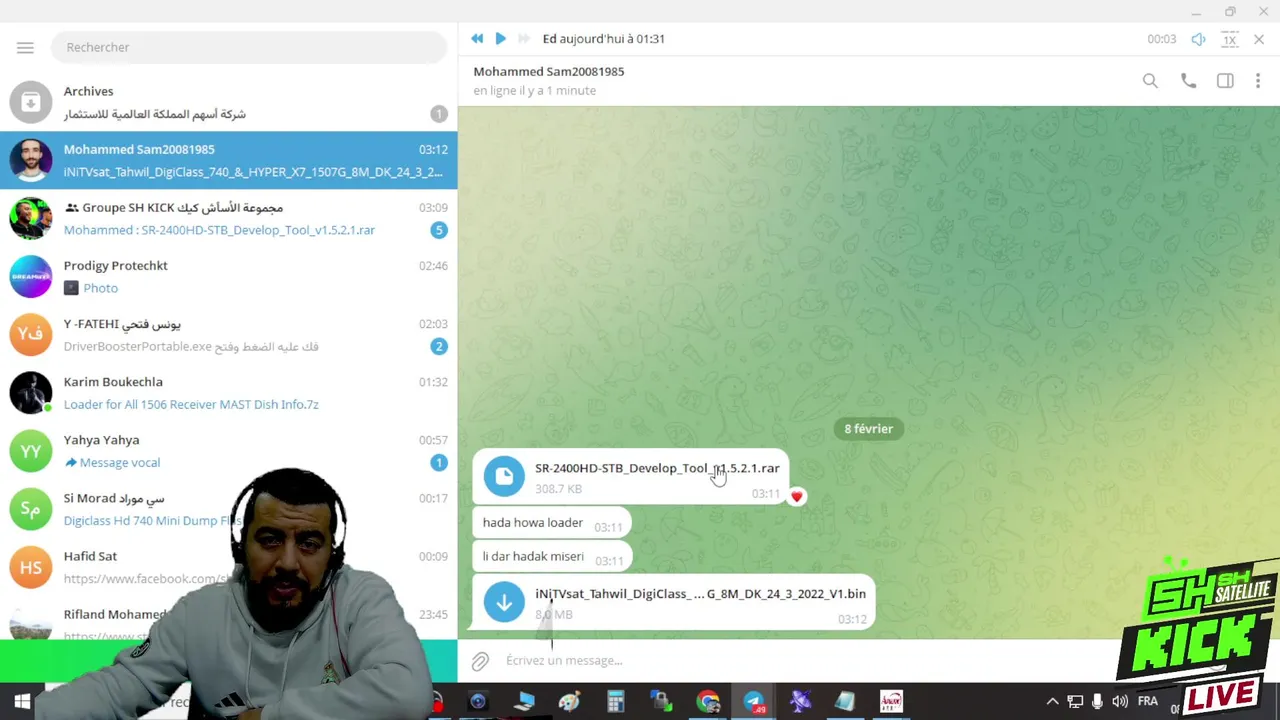This screenshot has height=720, width=1280.
Task: Open notebook app icon in taskbar
Action: tap(845, 702)
